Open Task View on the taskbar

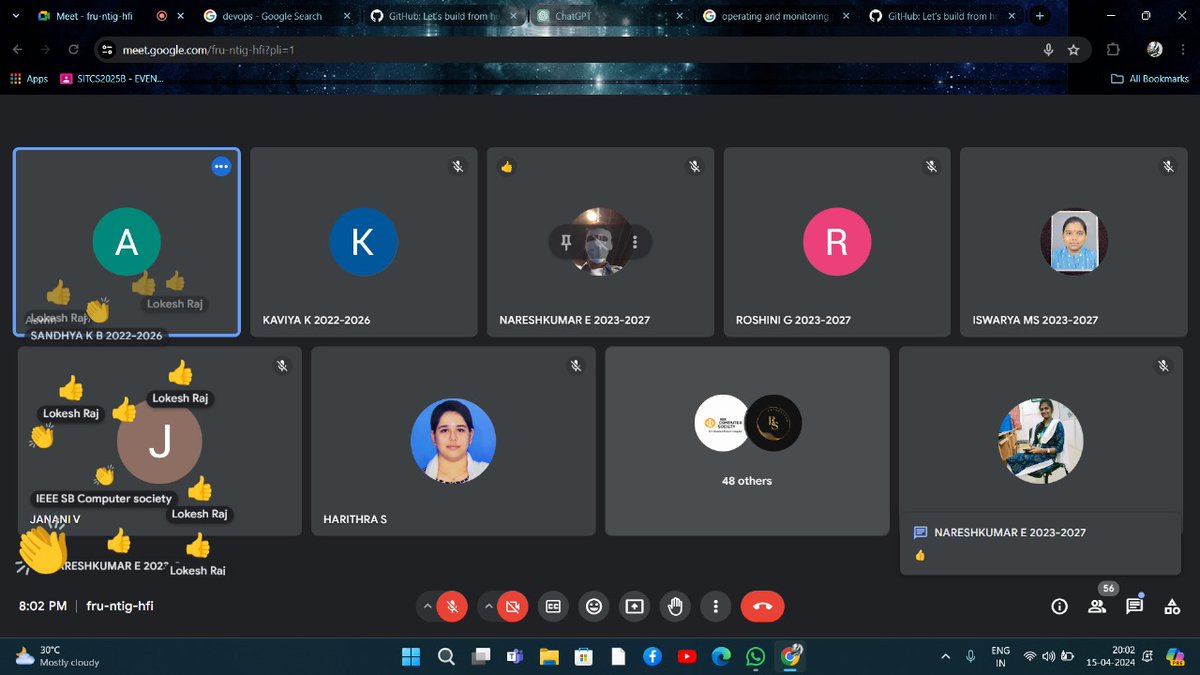click(x=481, y=656)
